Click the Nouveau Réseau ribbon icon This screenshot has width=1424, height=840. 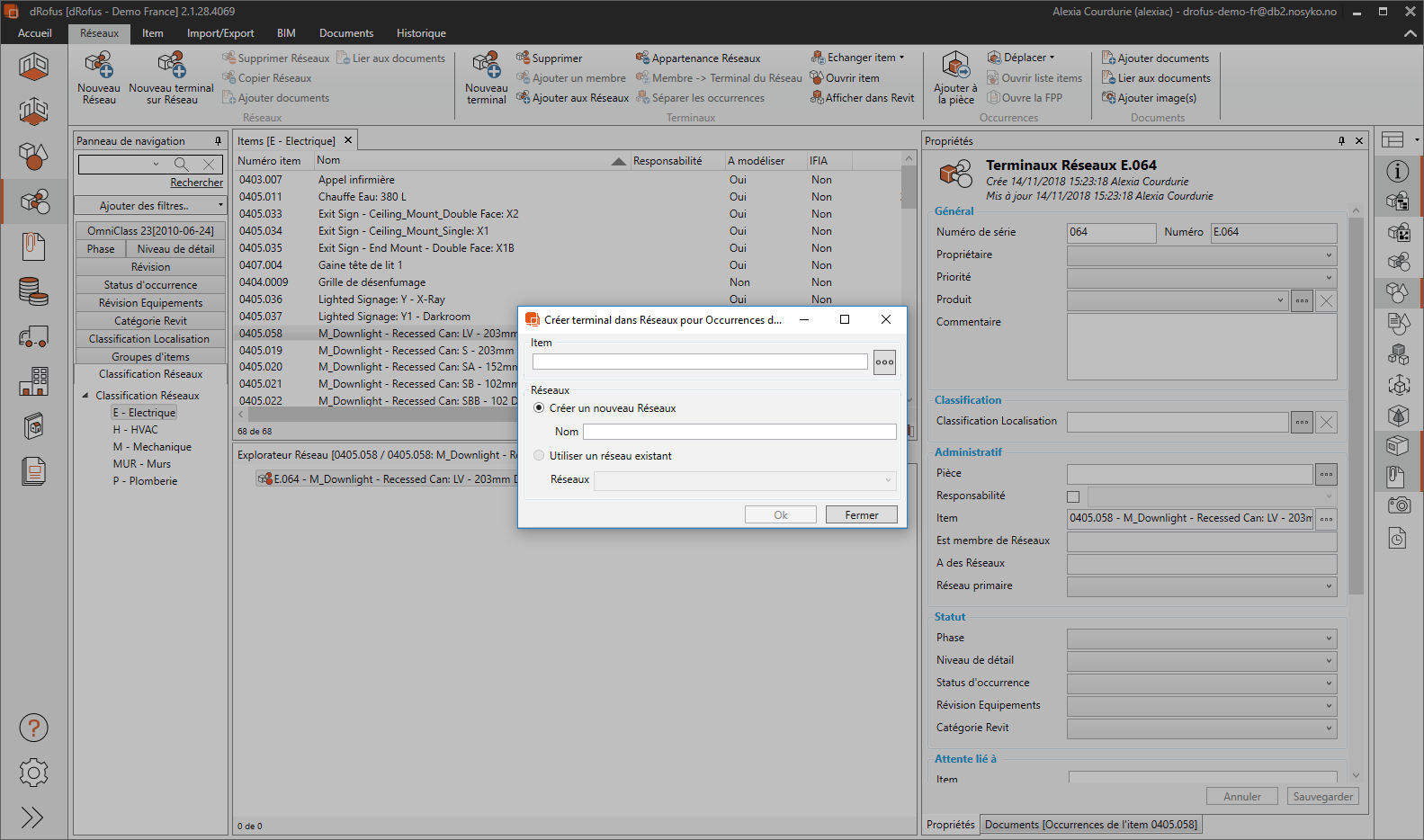tap(98, 67)
